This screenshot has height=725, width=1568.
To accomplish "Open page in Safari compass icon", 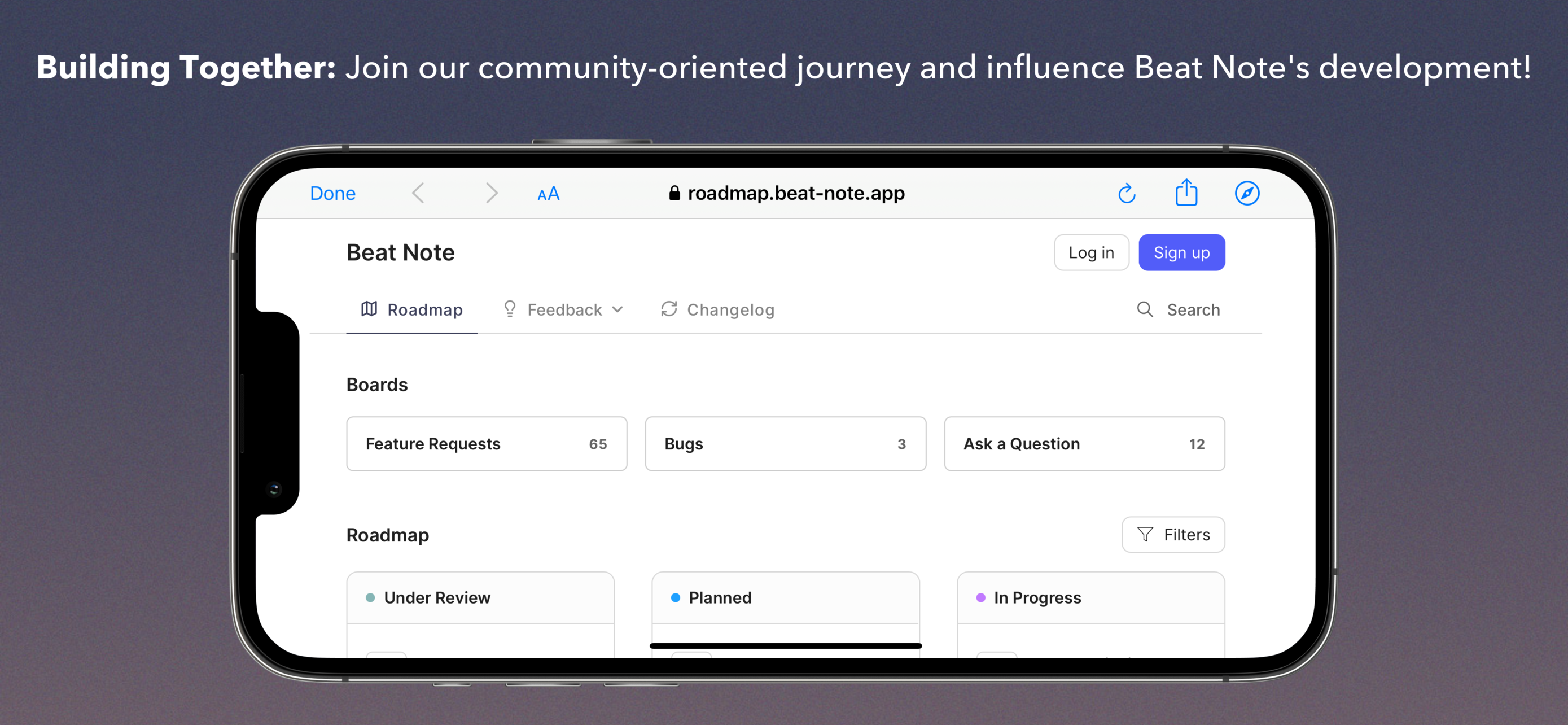I will pos(1247,194).
